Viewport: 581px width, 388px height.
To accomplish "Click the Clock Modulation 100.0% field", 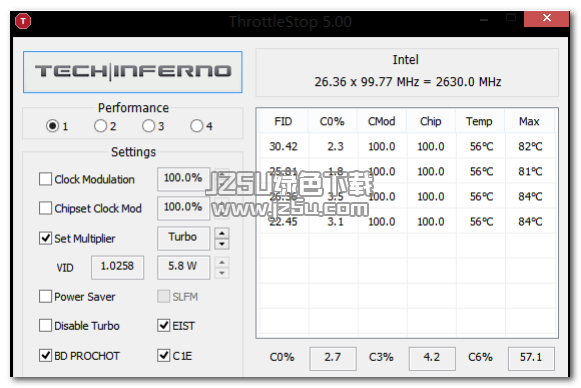I will (x=183, y=179).
